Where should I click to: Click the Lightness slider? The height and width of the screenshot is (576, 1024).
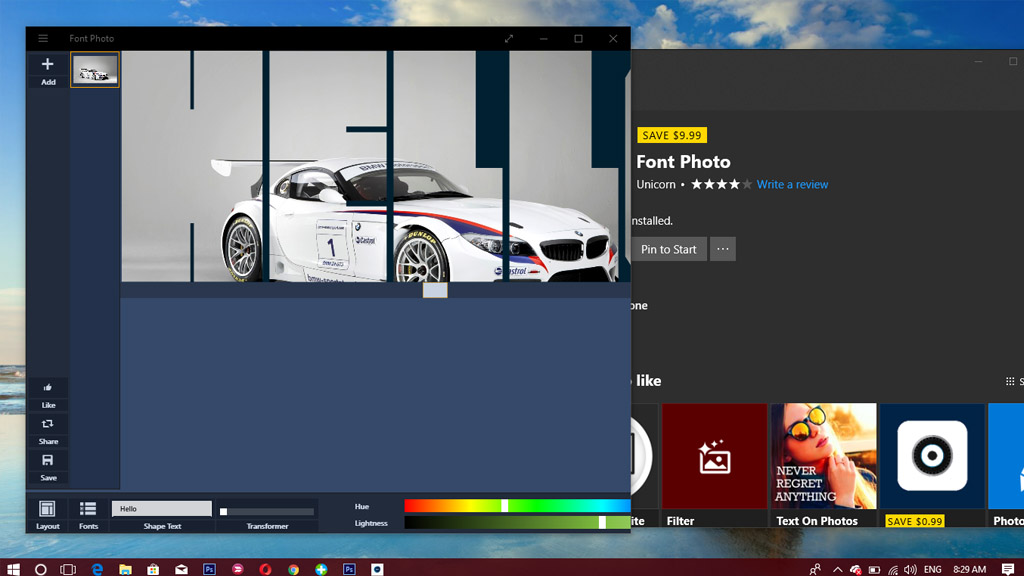click(517, 522)
